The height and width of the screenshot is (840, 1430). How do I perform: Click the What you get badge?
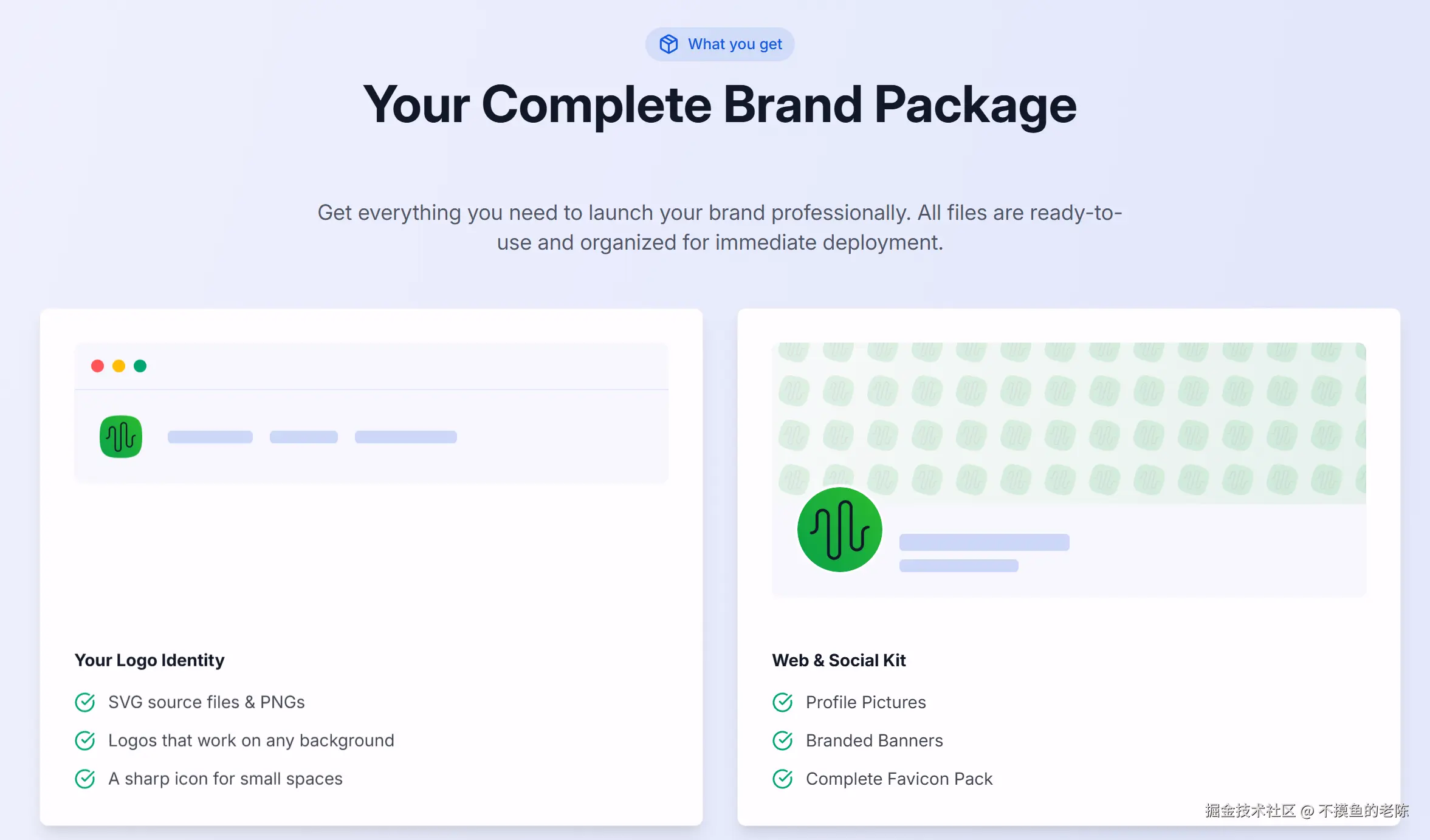click(x=720, y=44)
